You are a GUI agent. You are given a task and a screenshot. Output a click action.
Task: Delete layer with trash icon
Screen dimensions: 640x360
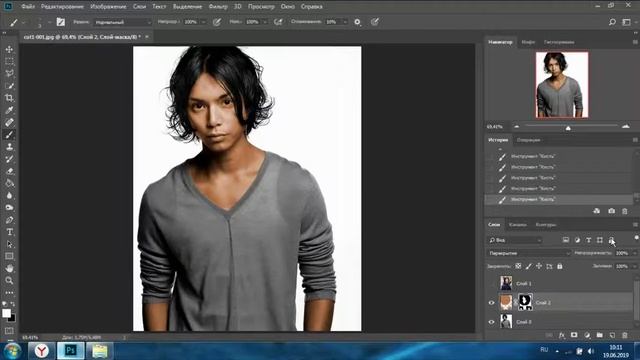[624, 335]
